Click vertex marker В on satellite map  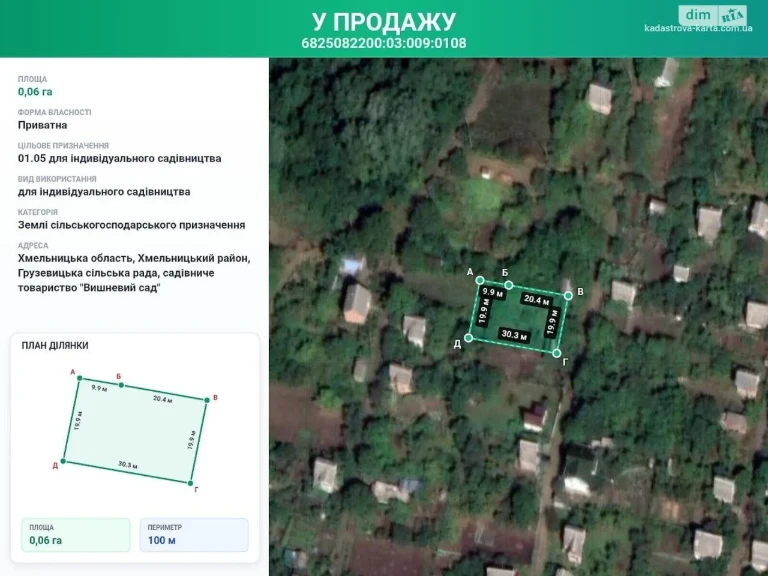[568, 296]
